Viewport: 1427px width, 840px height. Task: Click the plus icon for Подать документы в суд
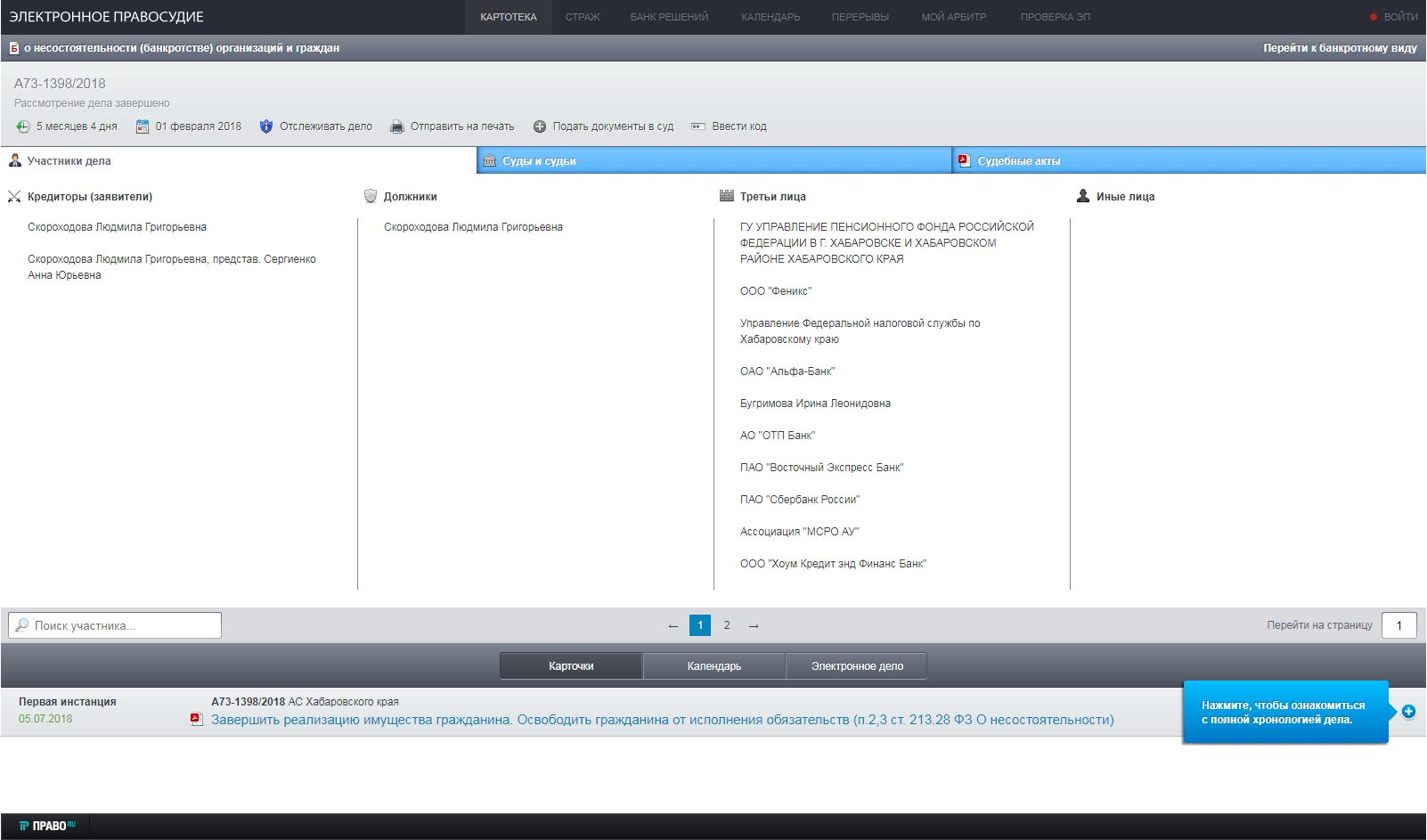pos(539,126)
